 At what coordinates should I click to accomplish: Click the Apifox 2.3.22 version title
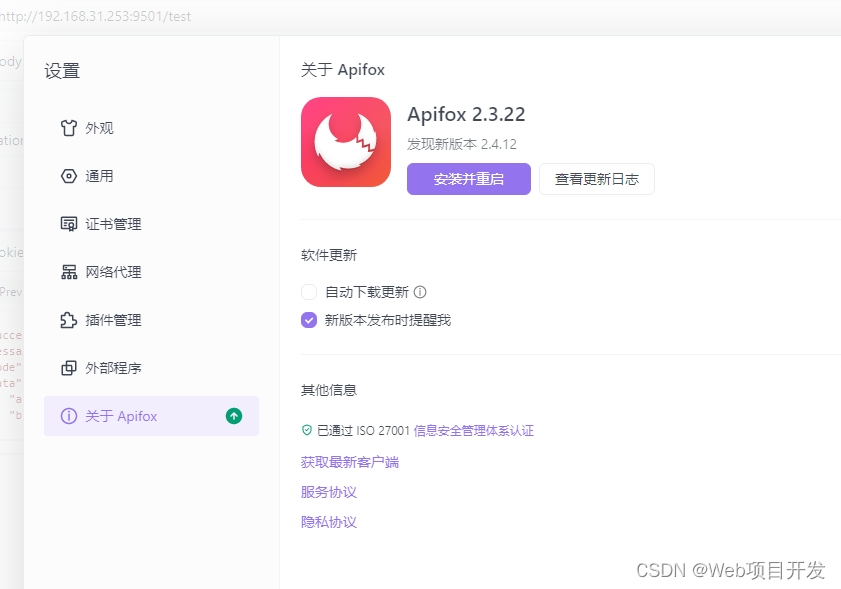[466, 114]
